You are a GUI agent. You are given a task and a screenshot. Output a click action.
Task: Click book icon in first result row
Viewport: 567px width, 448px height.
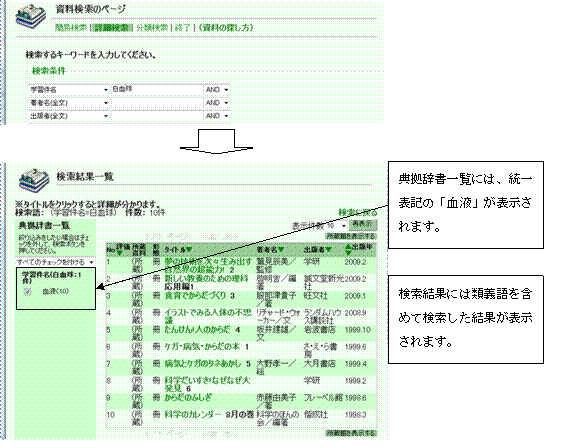[x=156, y=262]
